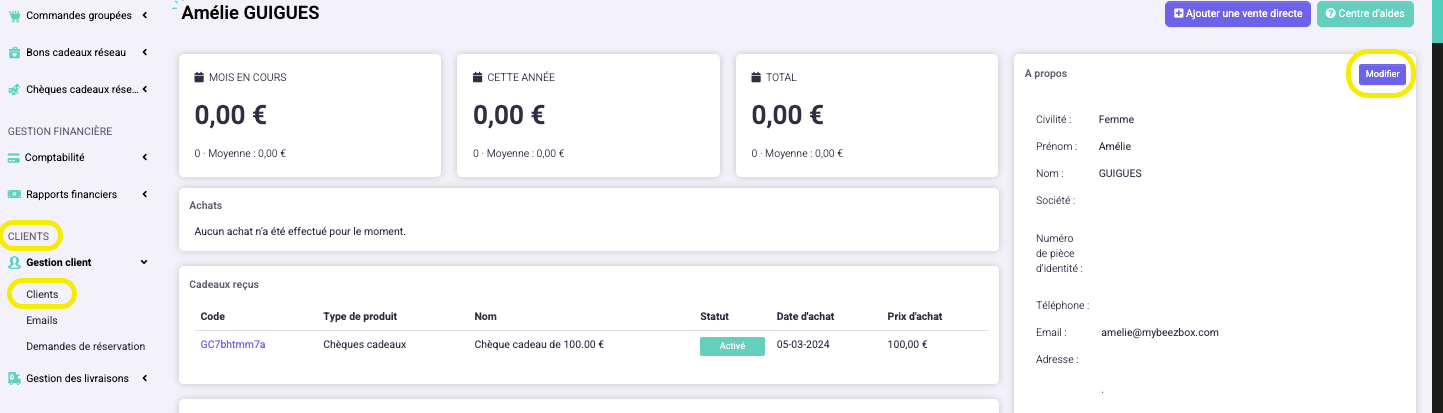This screenshot has width=1443, height=413.
Task: Click Ajouter une vente directe button
Action: pos(1238,14)
